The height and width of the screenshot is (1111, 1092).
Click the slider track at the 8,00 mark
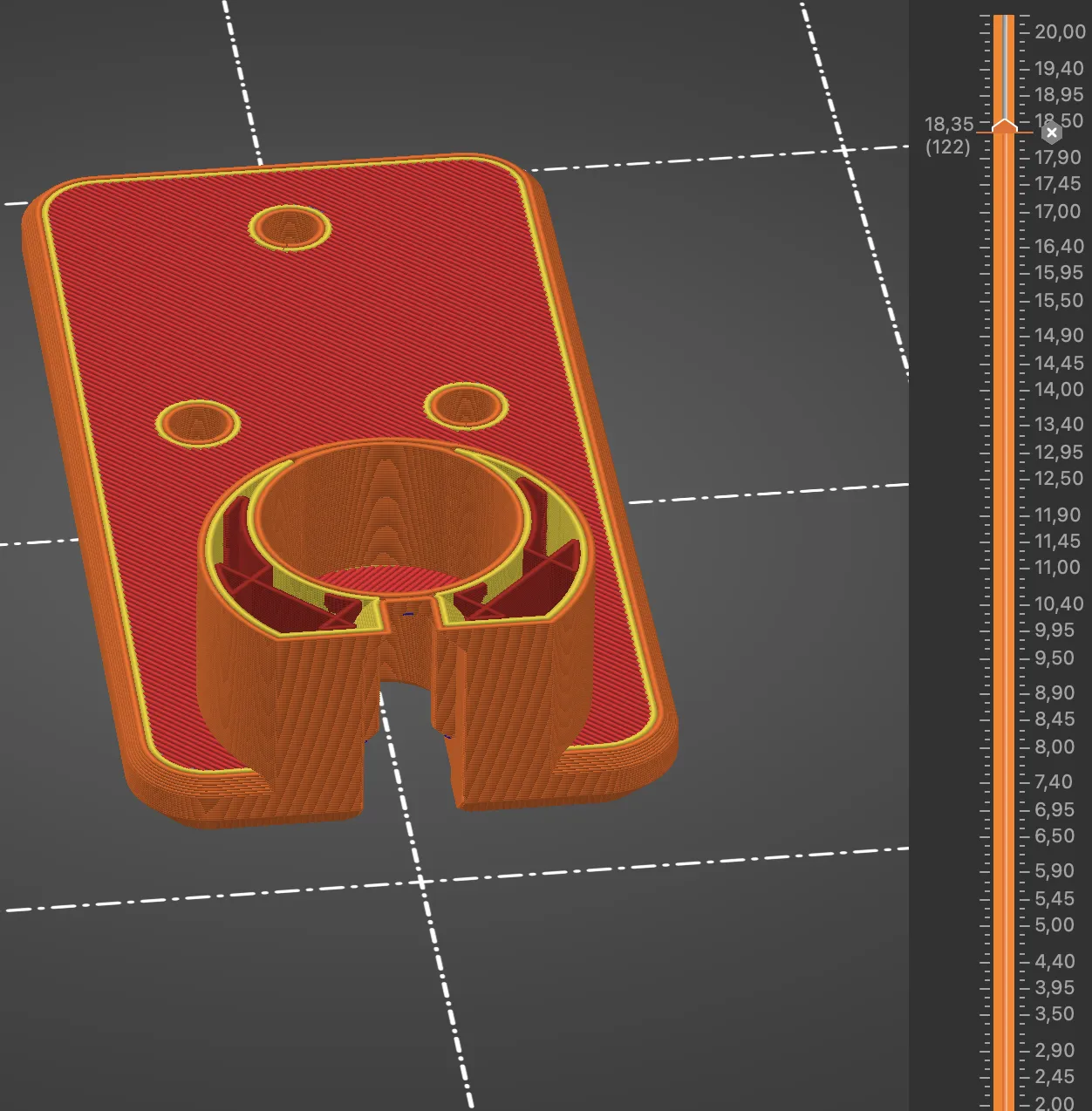(1004, 747)
